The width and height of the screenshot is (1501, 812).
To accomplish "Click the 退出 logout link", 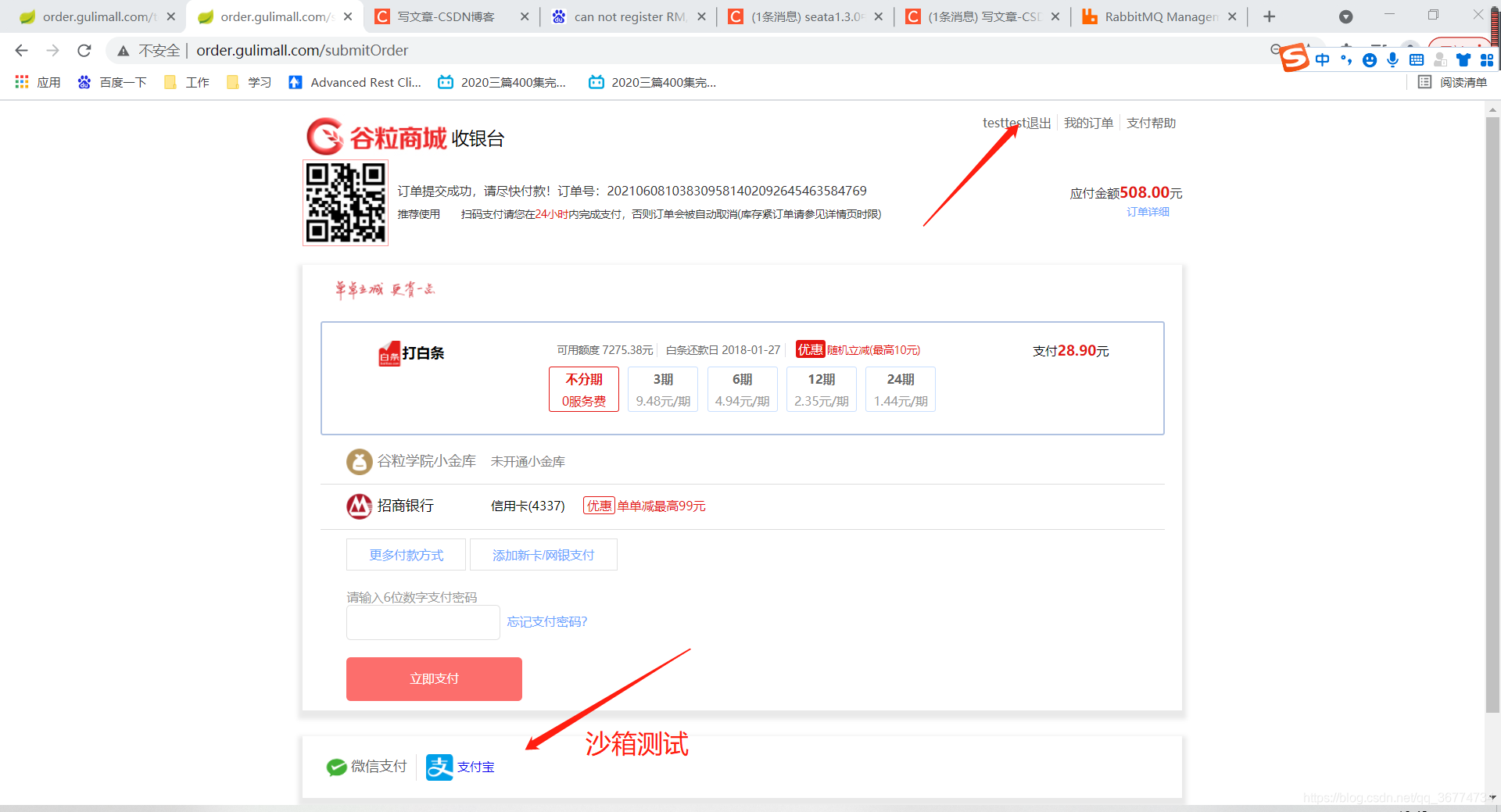I will click(1038, 123).
